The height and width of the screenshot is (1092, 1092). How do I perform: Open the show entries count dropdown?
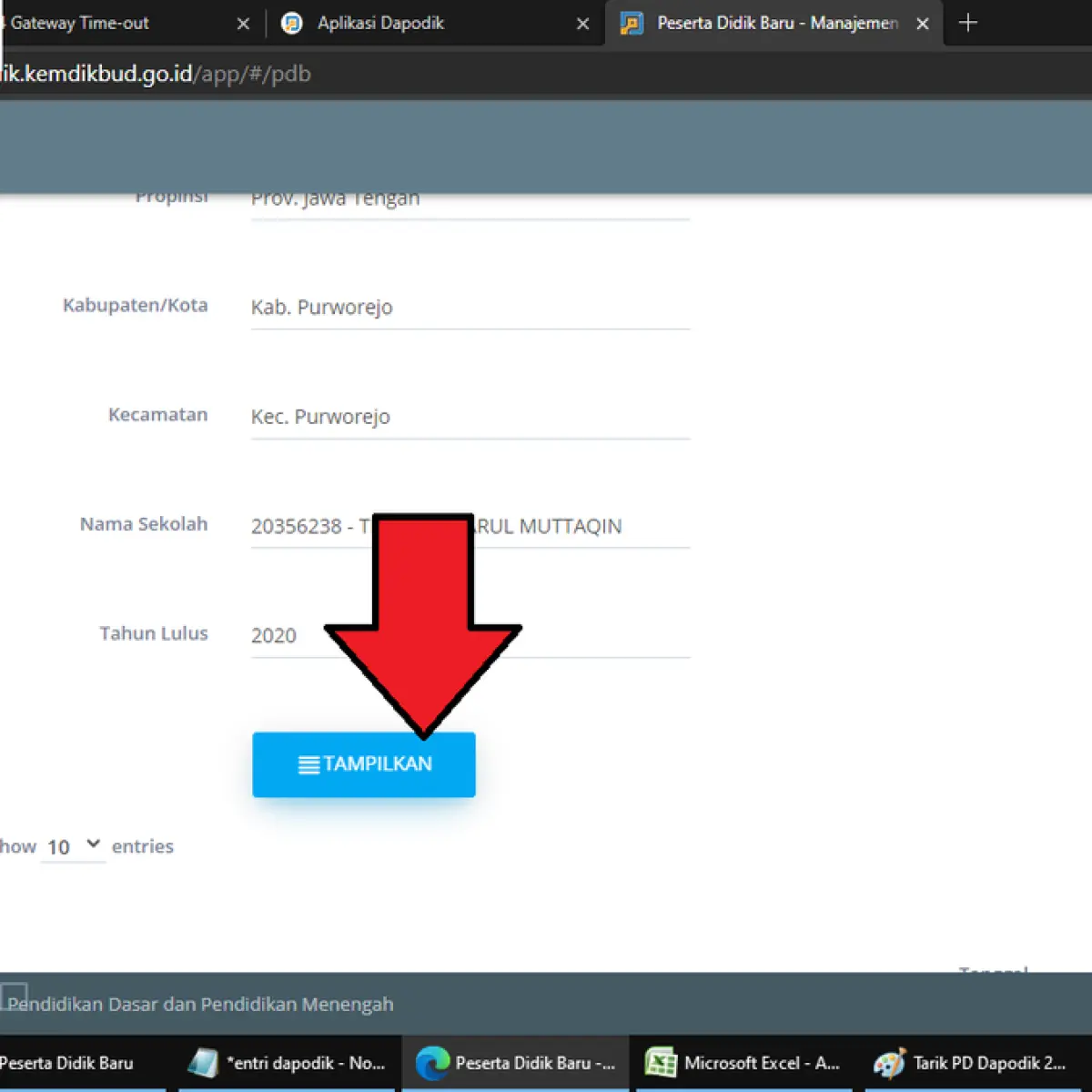pyautogui.click(x=74, y=846)
